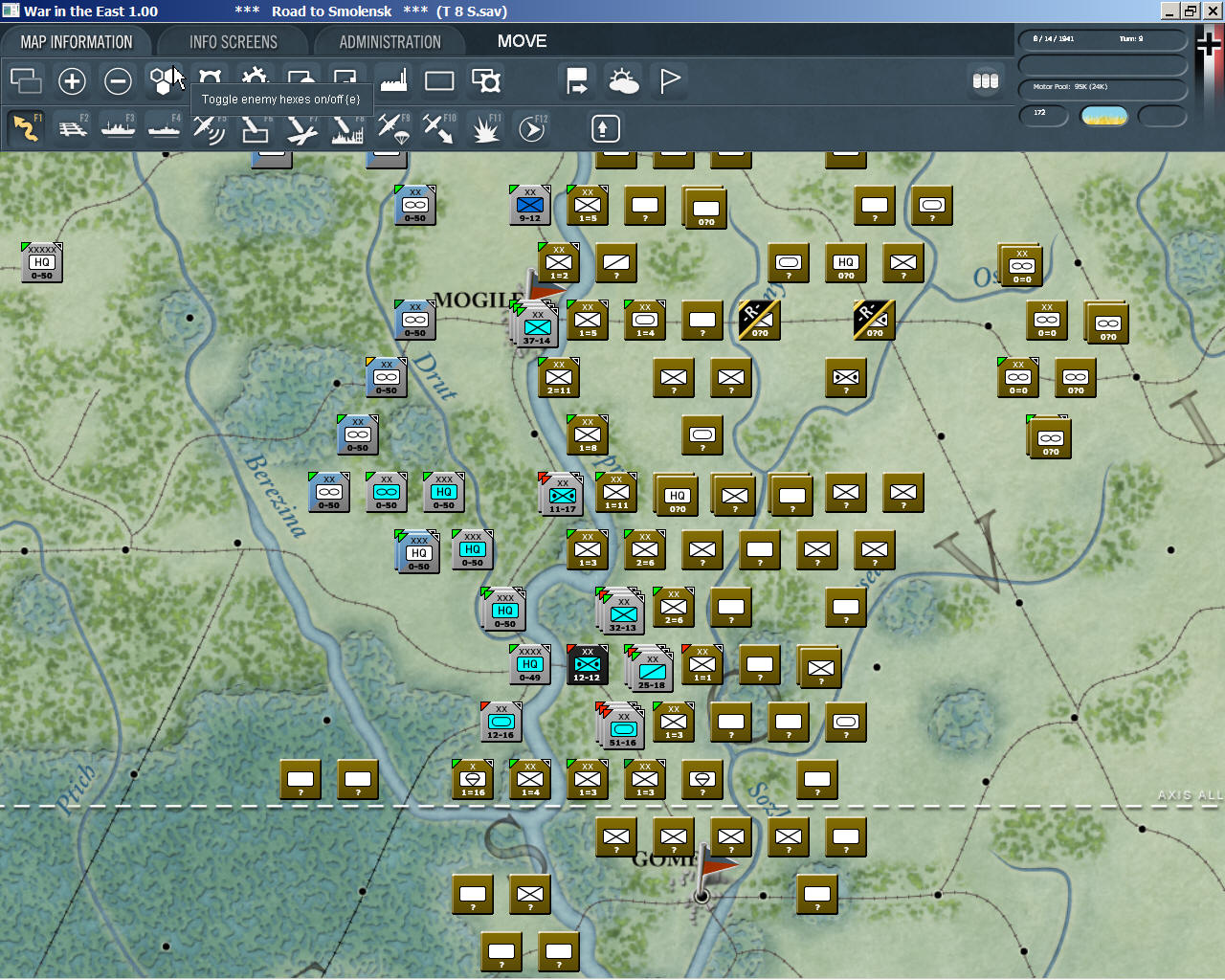This screenshot has height=980, width=1225.
Task: Click the pennant flag toolbar icon
Action: point(670,81)
